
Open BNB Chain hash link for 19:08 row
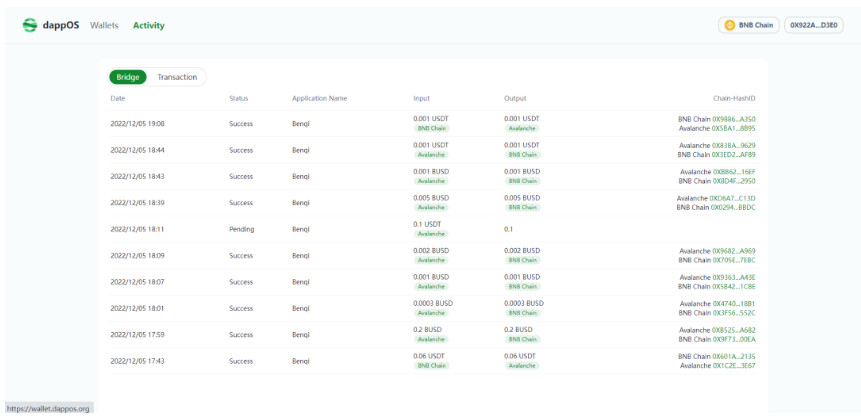734,119
